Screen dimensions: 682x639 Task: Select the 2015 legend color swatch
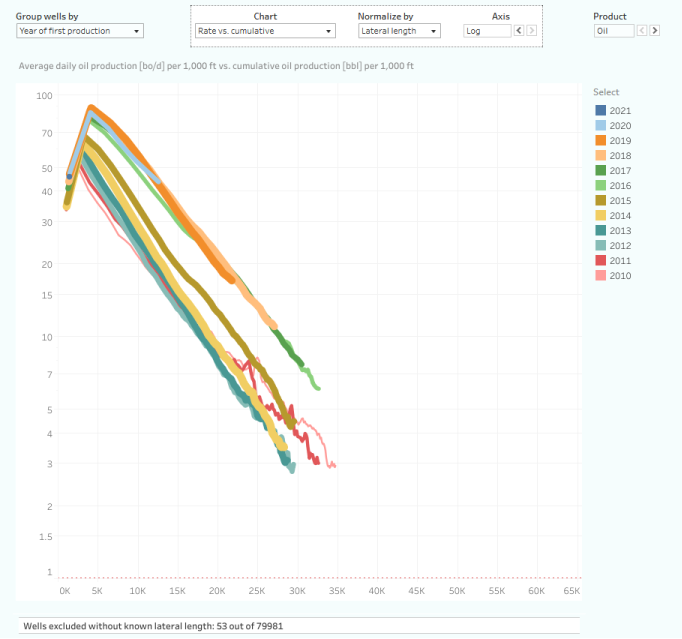(x=600, y=201)
